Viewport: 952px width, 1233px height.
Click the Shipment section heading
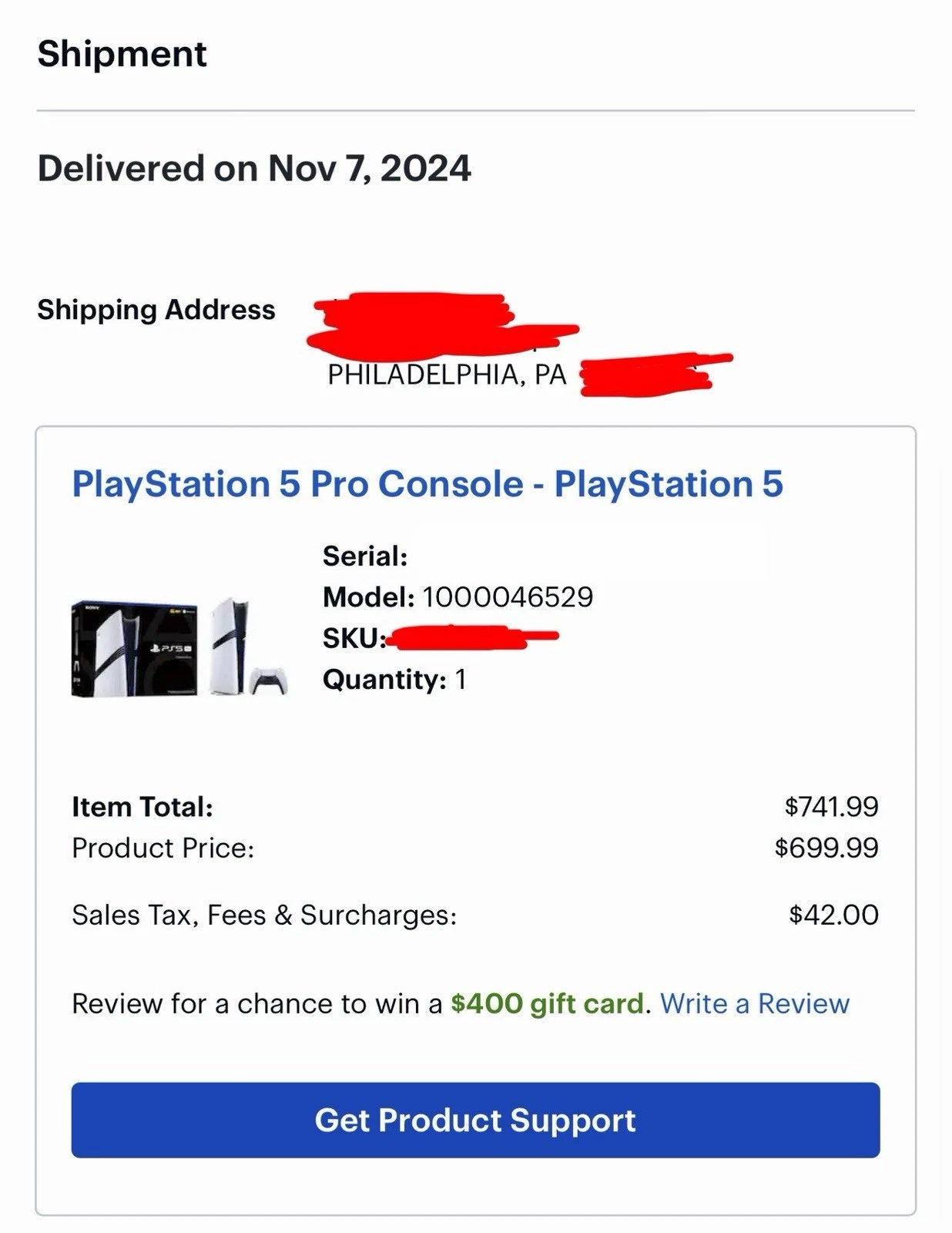tap(122, 54)
